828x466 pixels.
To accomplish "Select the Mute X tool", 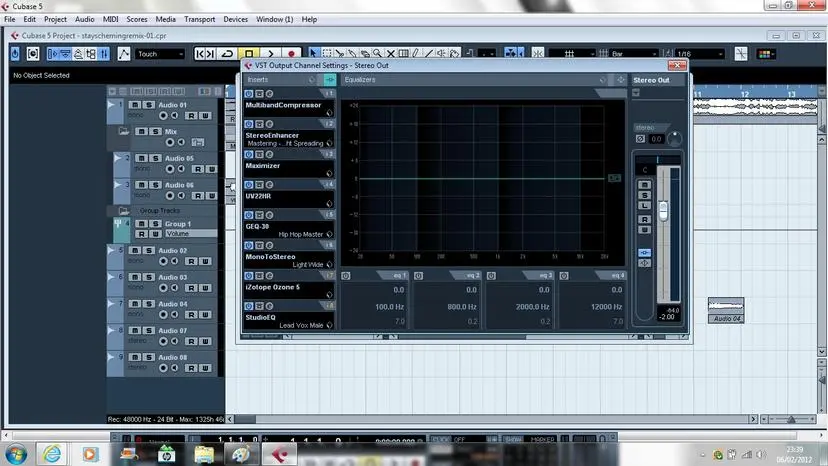I will (x=391, y=53).
